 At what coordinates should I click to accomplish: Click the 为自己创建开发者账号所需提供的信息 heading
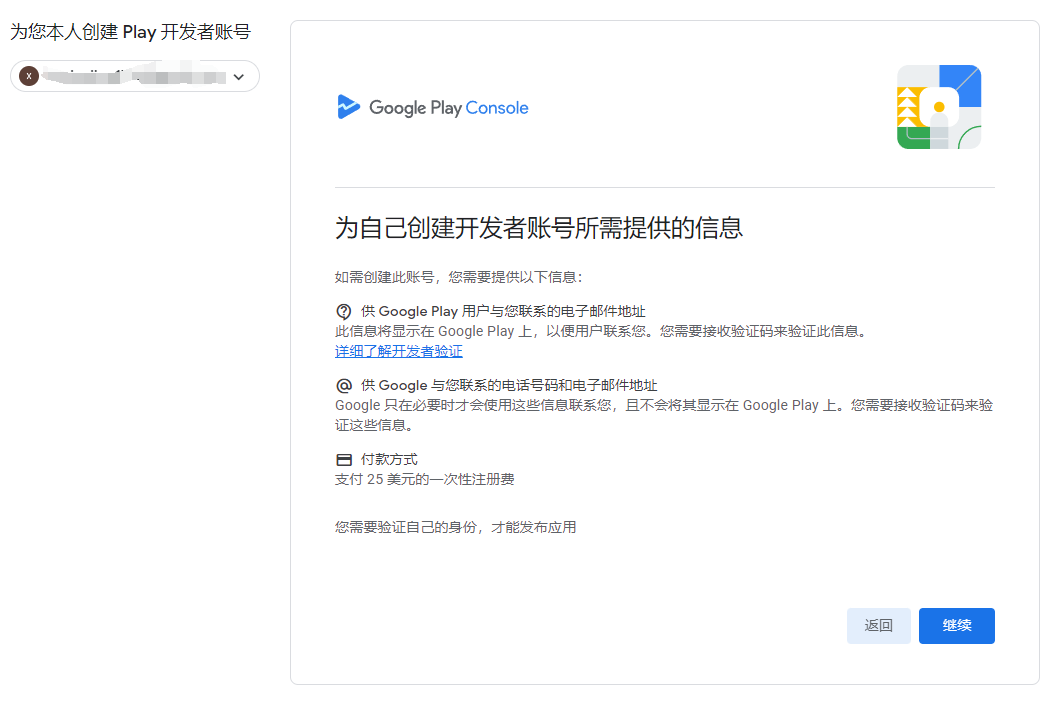pos(539,228)
